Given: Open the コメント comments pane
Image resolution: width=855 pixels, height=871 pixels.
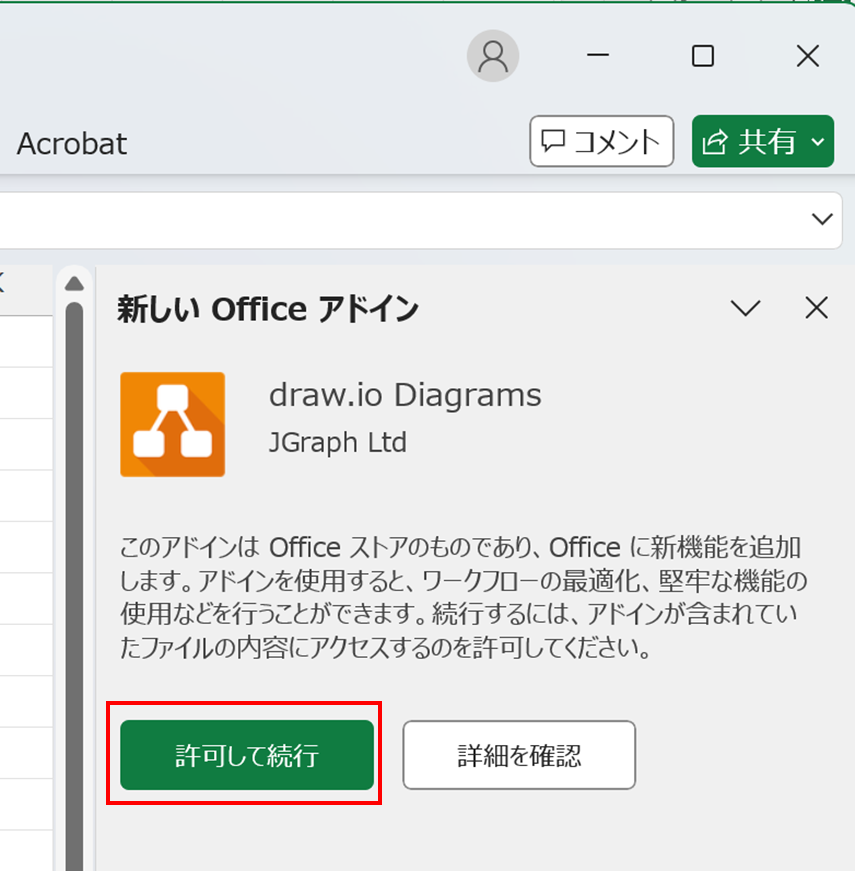Looking at the screenshot, I should pyautogui.click(x=602, y=141).
